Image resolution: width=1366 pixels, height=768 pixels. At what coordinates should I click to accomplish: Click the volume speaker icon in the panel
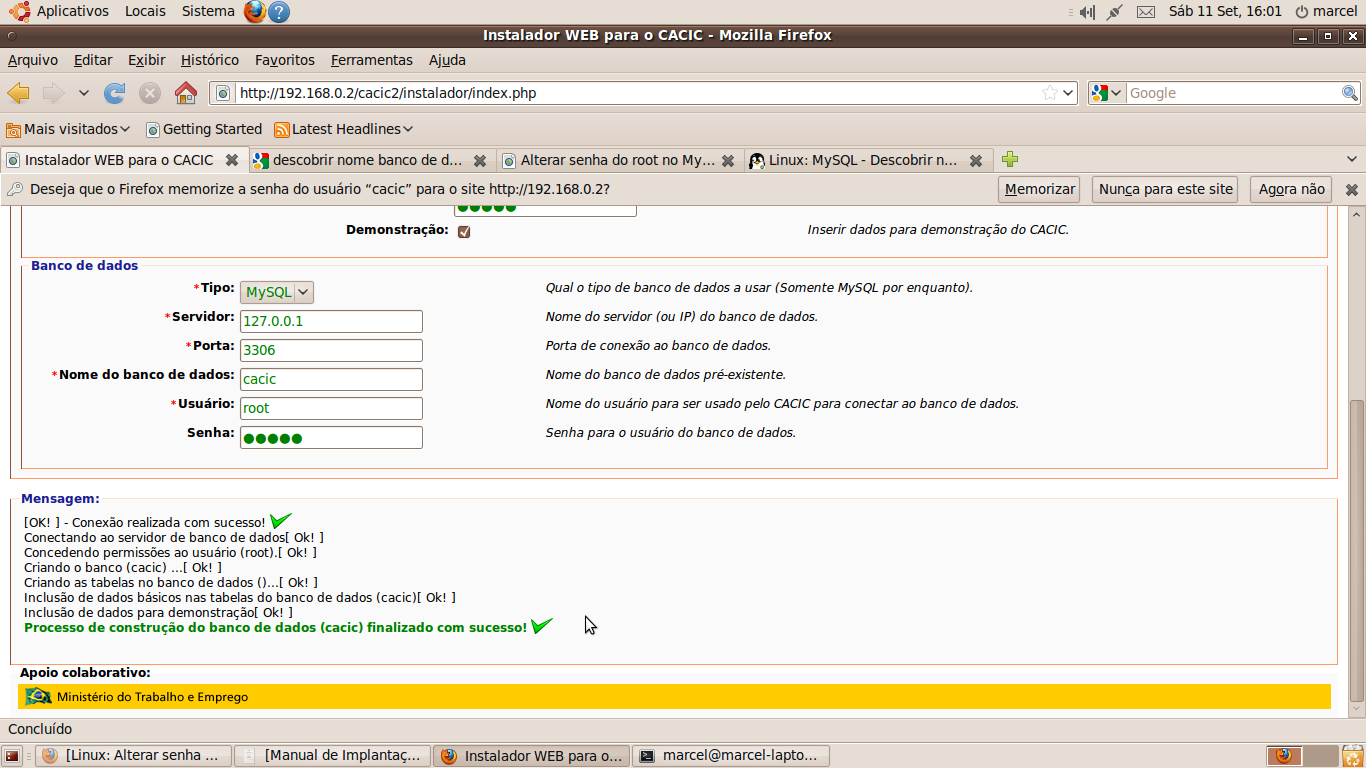tap(1087, 12)
